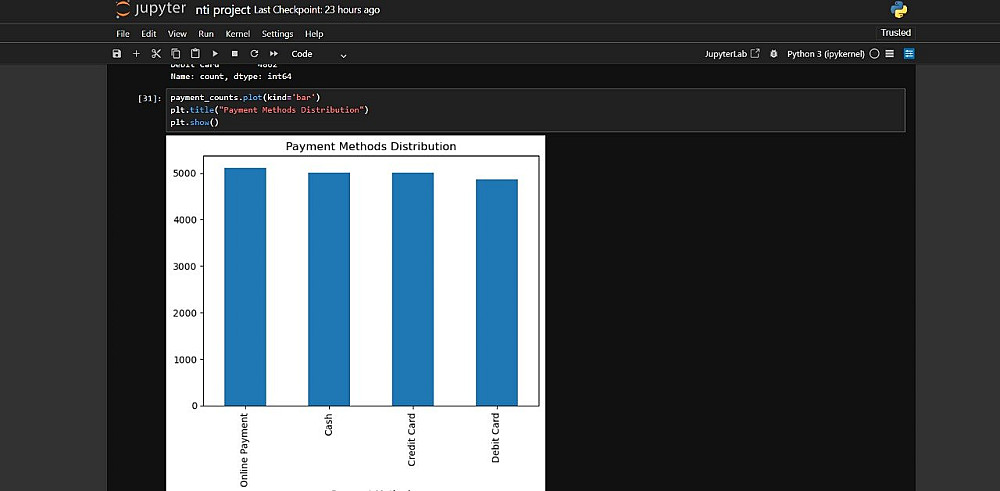Copy the selected cell
Viewport: 1000px width, 491px height.
tap(176, 54)
